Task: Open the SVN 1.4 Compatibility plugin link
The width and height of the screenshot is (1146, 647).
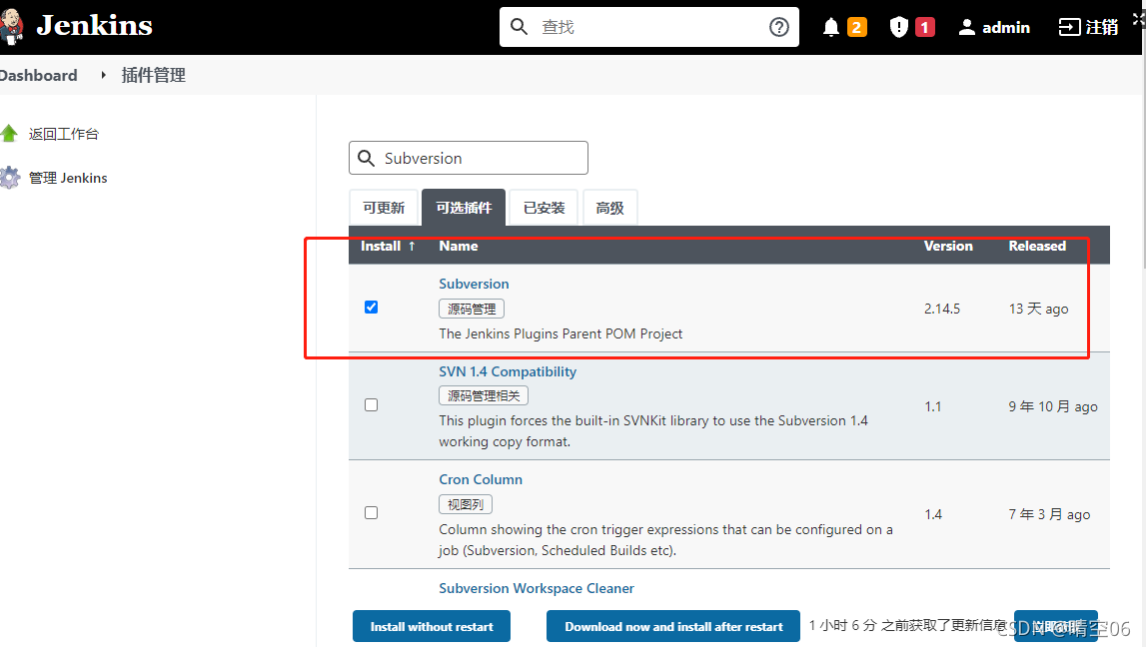Action: 507,371
